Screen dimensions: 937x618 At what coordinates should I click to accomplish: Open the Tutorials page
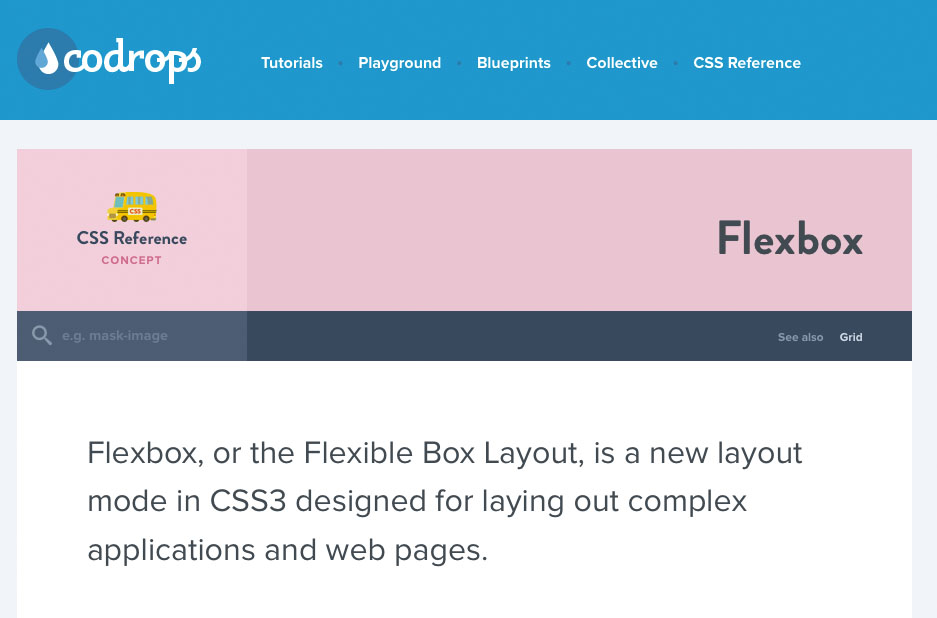pos(291,63)
